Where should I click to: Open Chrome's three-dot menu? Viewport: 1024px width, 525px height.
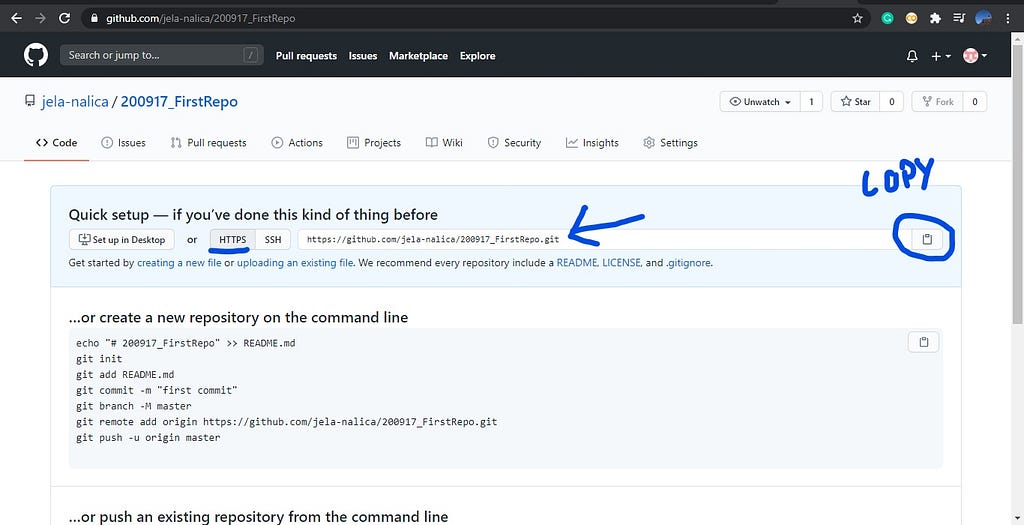tap(1009, 18)
